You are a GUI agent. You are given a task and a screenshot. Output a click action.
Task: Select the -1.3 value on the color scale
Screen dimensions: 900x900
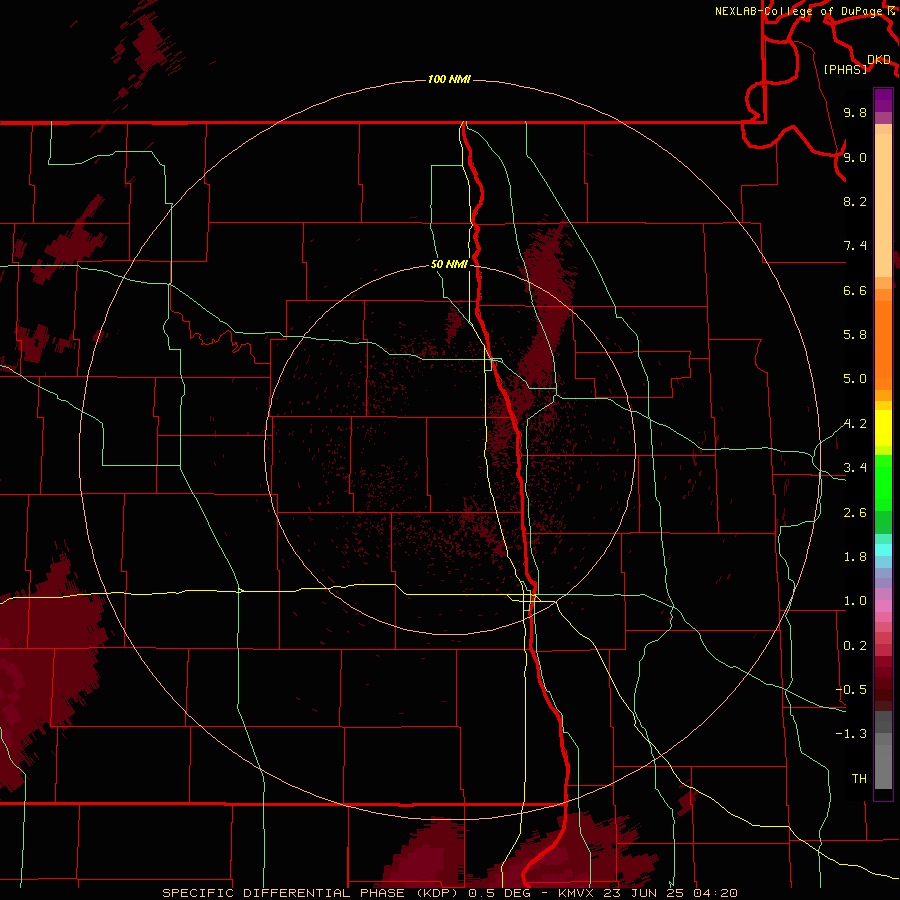pos(851,734)
